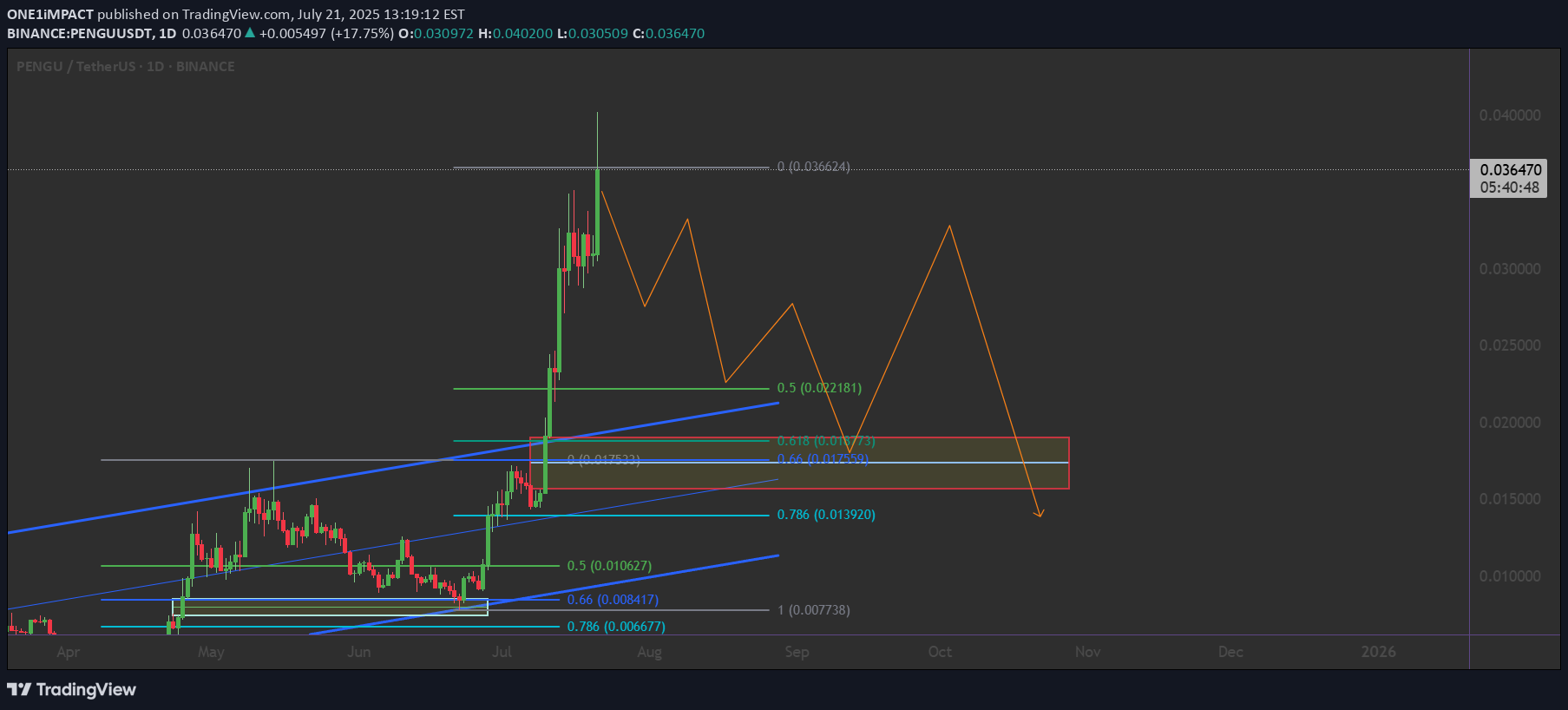Select the 0.786 (0.013920) Fibonacci label
Viewport: 1568px width, 710px height.
pos(826,515)
